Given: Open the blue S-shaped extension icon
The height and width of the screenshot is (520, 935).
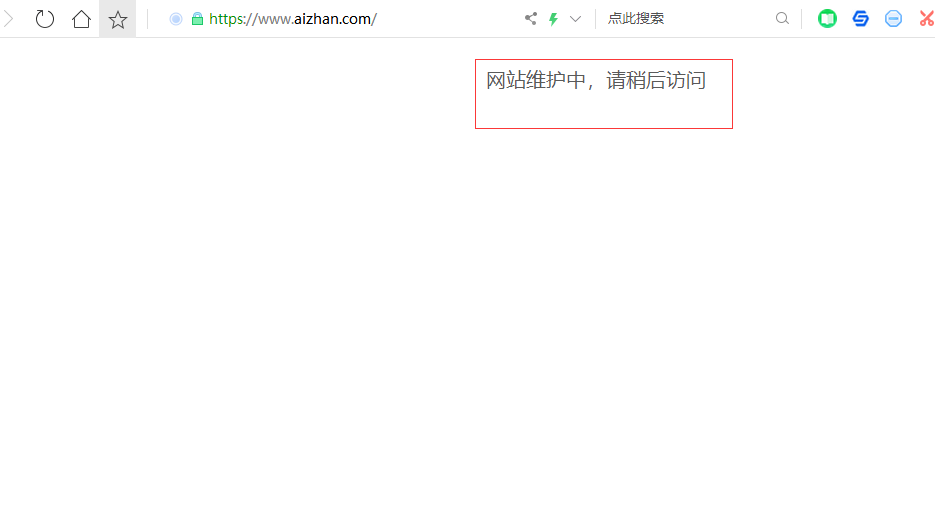Looking at the screenshot, I should [860, 18].
